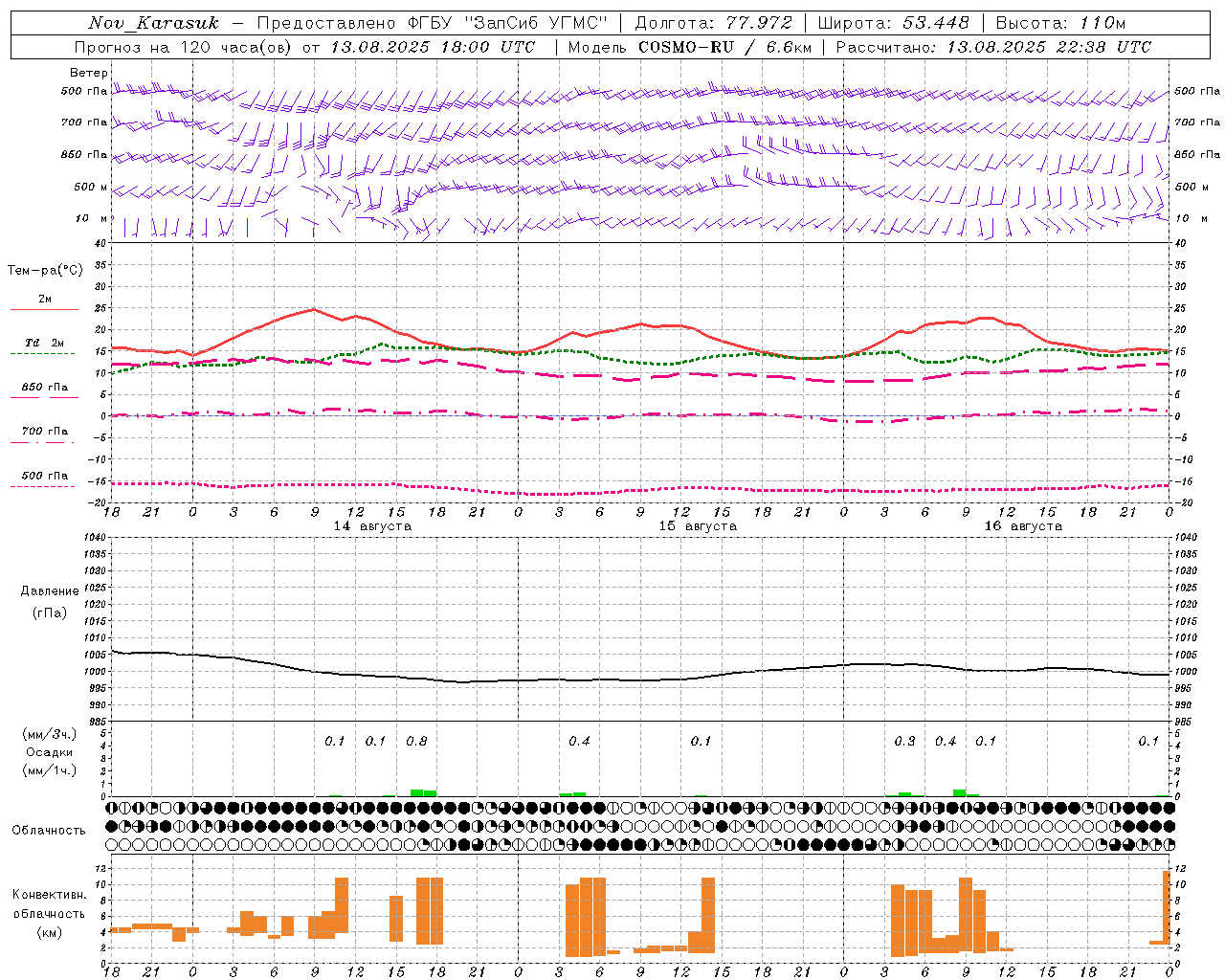Click the model name COSMO-RU / 6.6км
This screenshot has width=1225, height=980.
(725, 47)
